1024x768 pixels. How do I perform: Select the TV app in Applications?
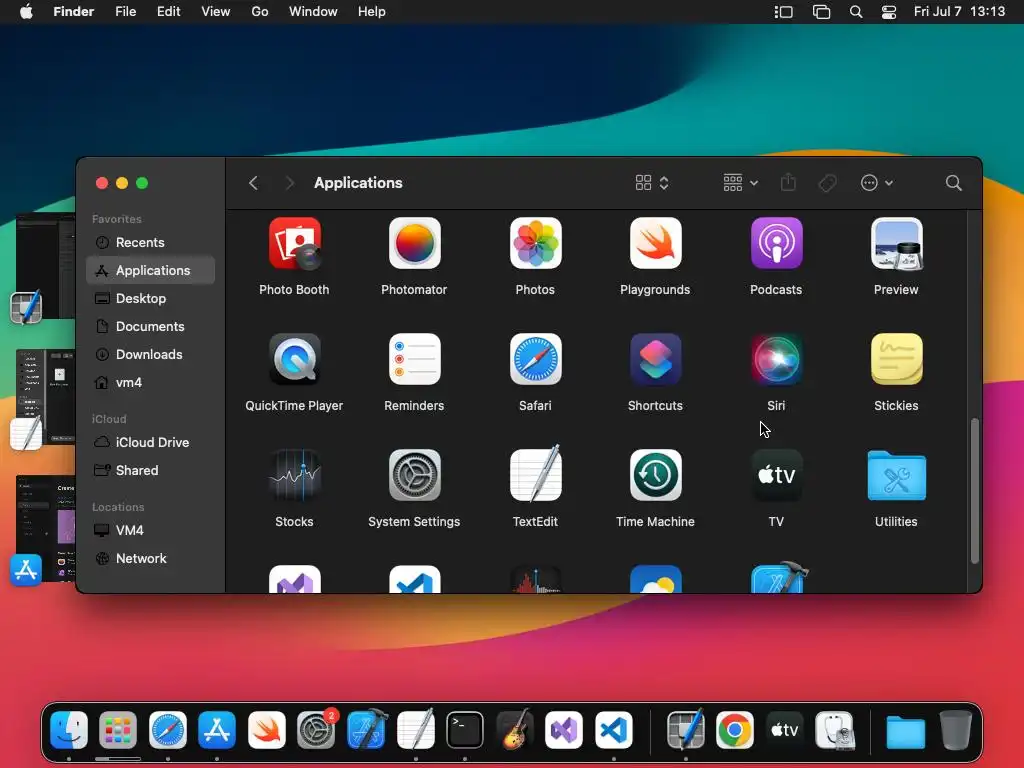coord(776,475)
